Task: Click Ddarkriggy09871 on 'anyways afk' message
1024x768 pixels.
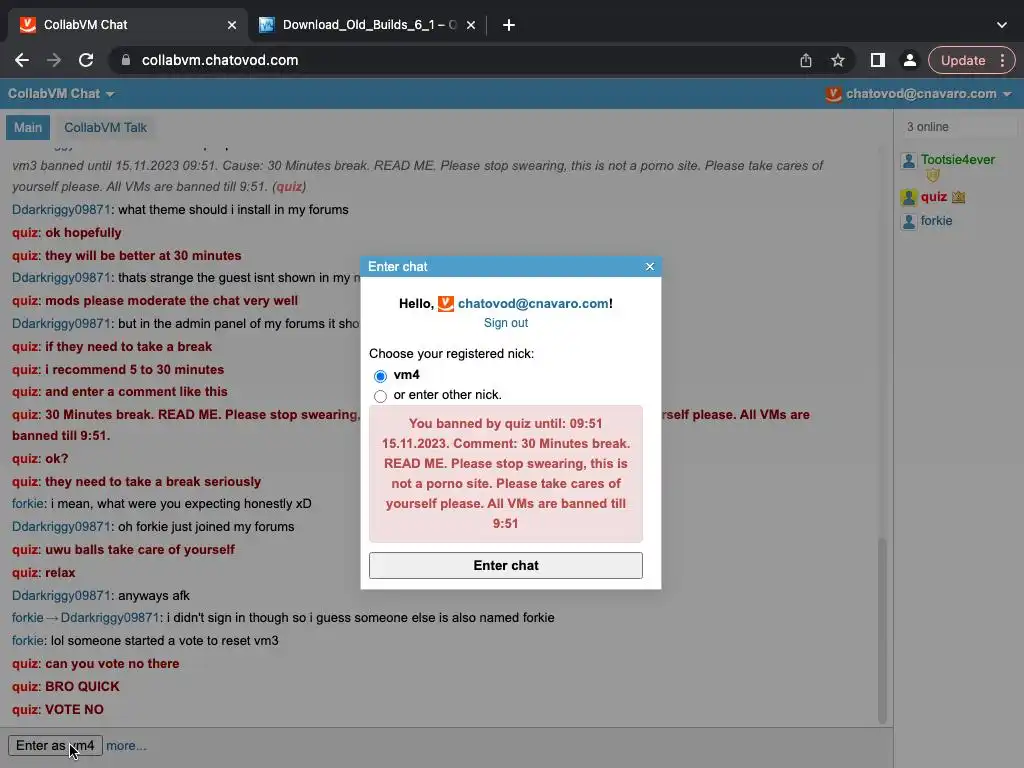Action: click(x=61, y=596)
